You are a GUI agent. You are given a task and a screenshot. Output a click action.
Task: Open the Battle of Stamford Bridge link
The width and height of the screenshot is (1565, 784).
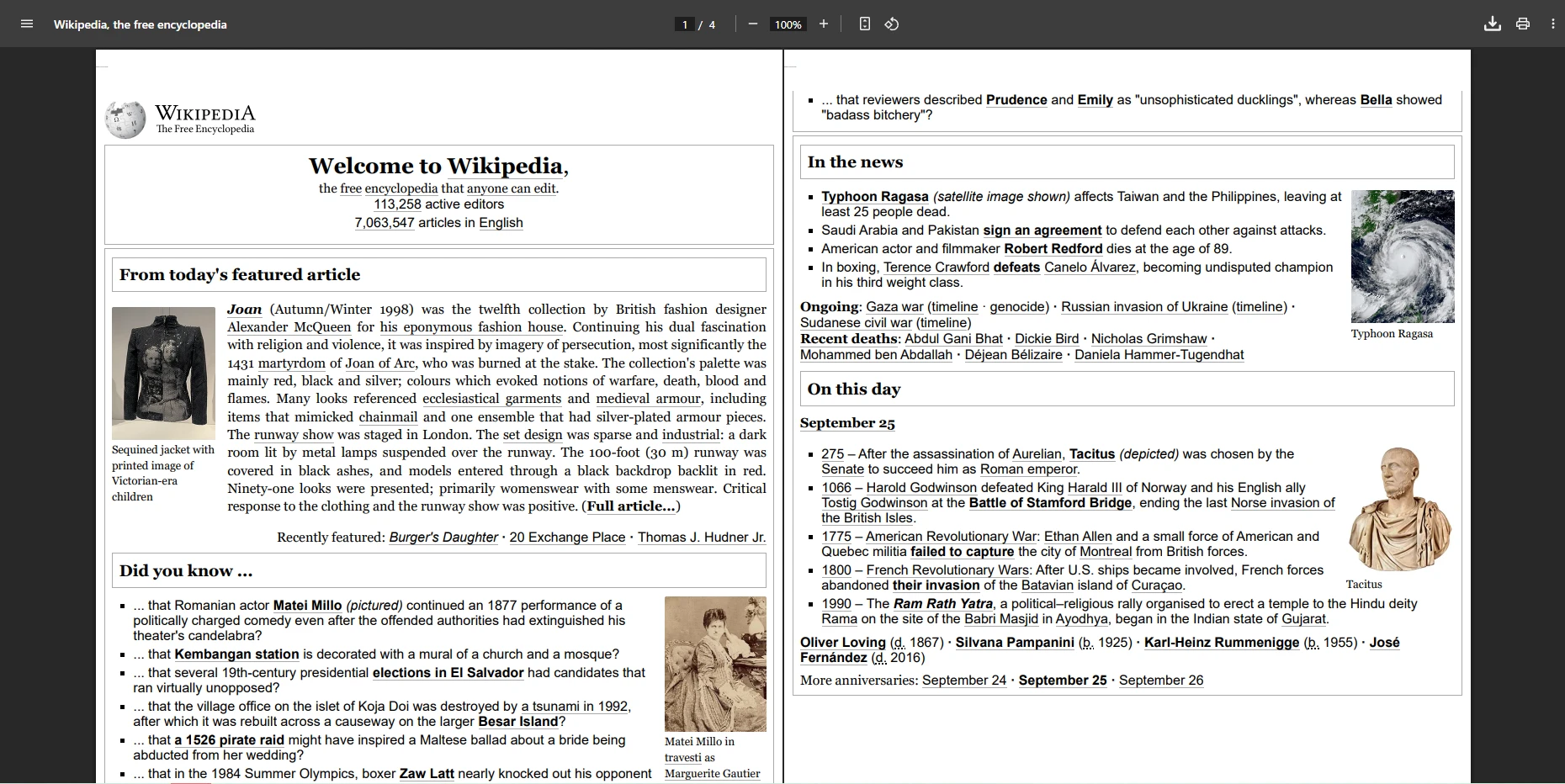(1050, 503)
